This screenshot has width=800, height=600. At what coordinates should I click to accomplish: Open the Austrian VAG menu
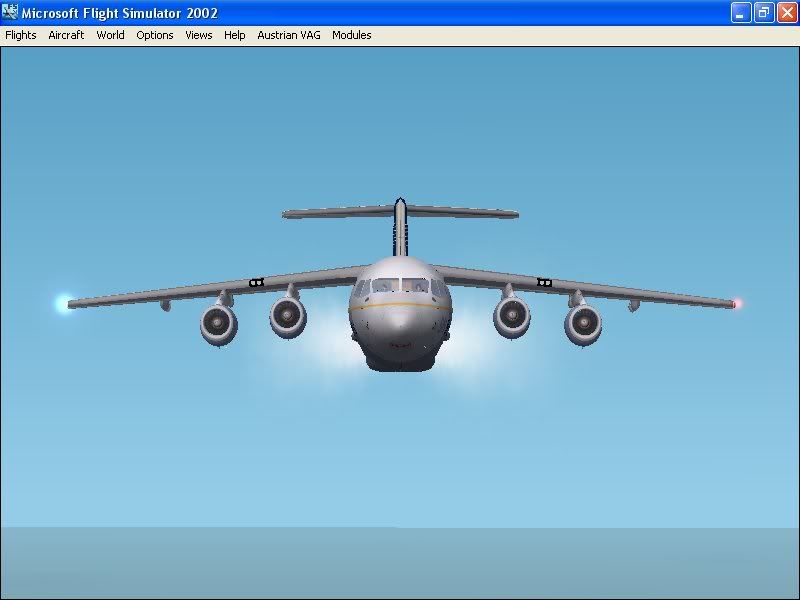click(x=288, y=35)
